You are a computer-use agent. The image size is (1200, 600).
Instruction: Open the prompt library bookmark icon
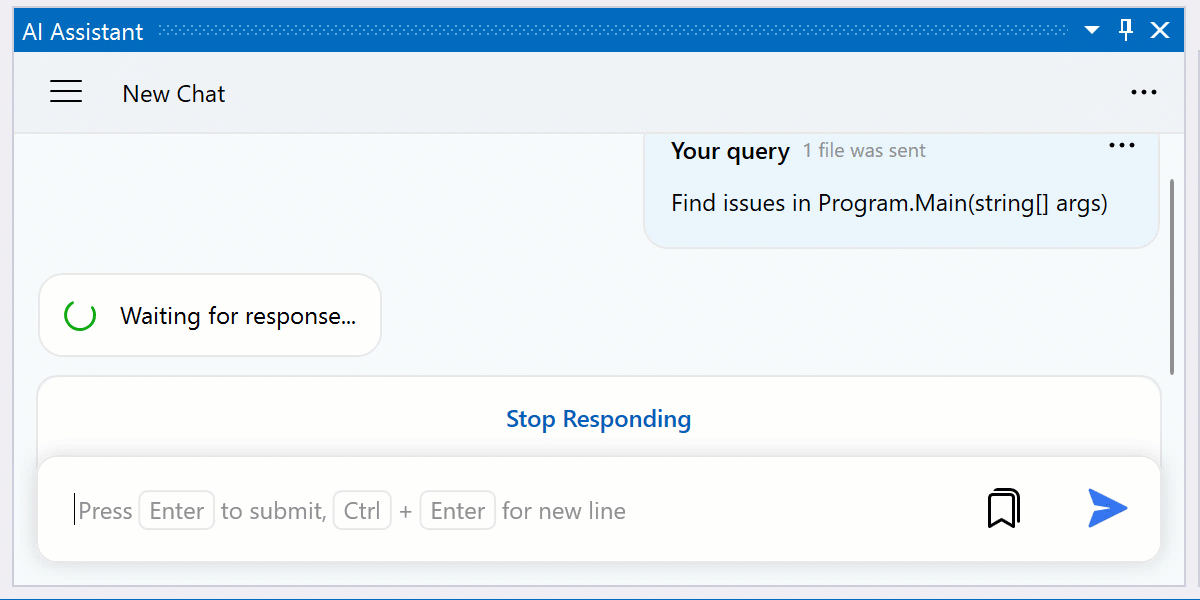[1003, 508]
